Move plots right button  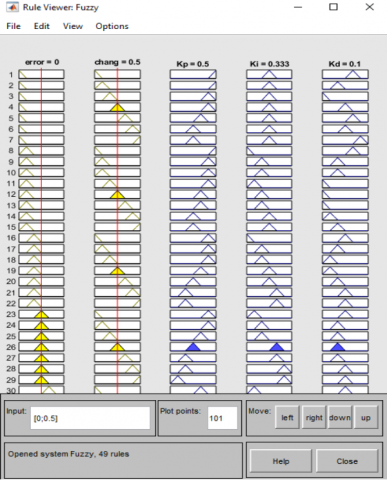tap(314, 418)
